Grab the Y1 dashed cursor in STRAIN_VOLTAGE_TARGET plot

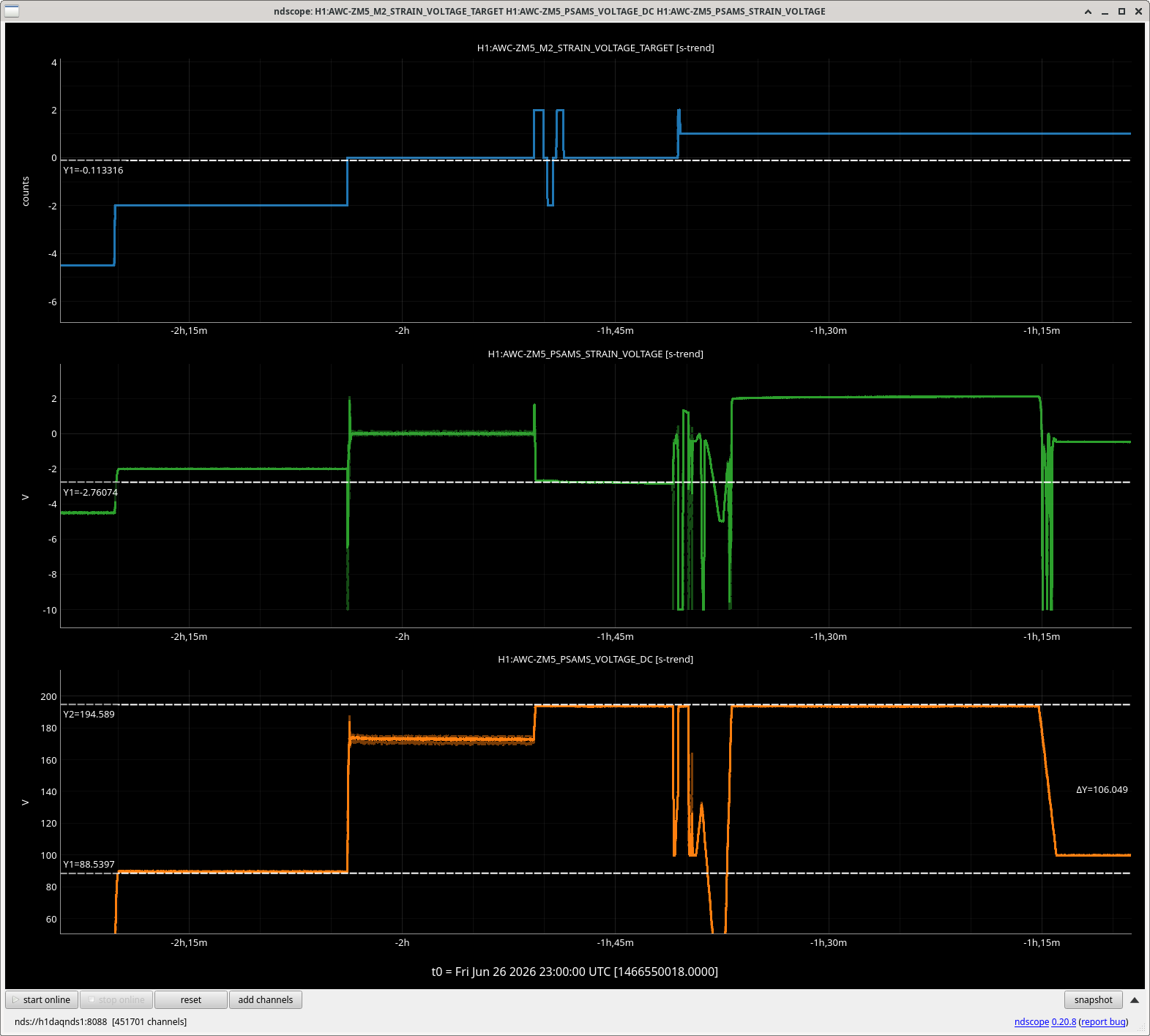click(596, 160)
